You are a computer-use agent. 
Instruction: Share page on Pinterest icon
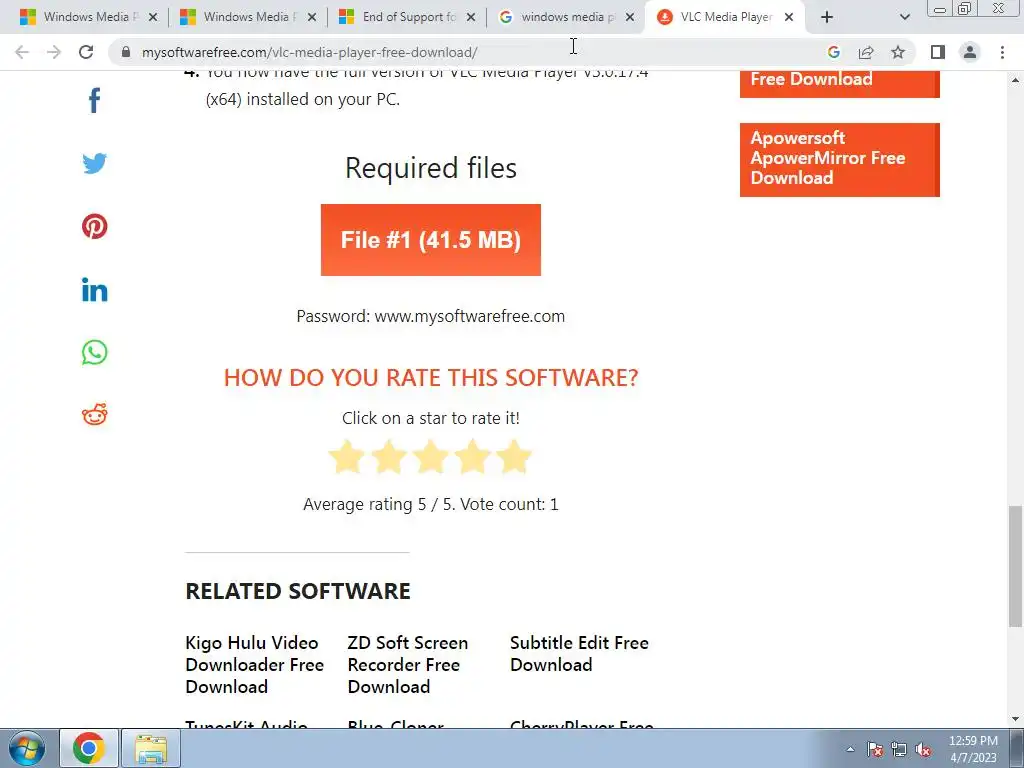95,227
